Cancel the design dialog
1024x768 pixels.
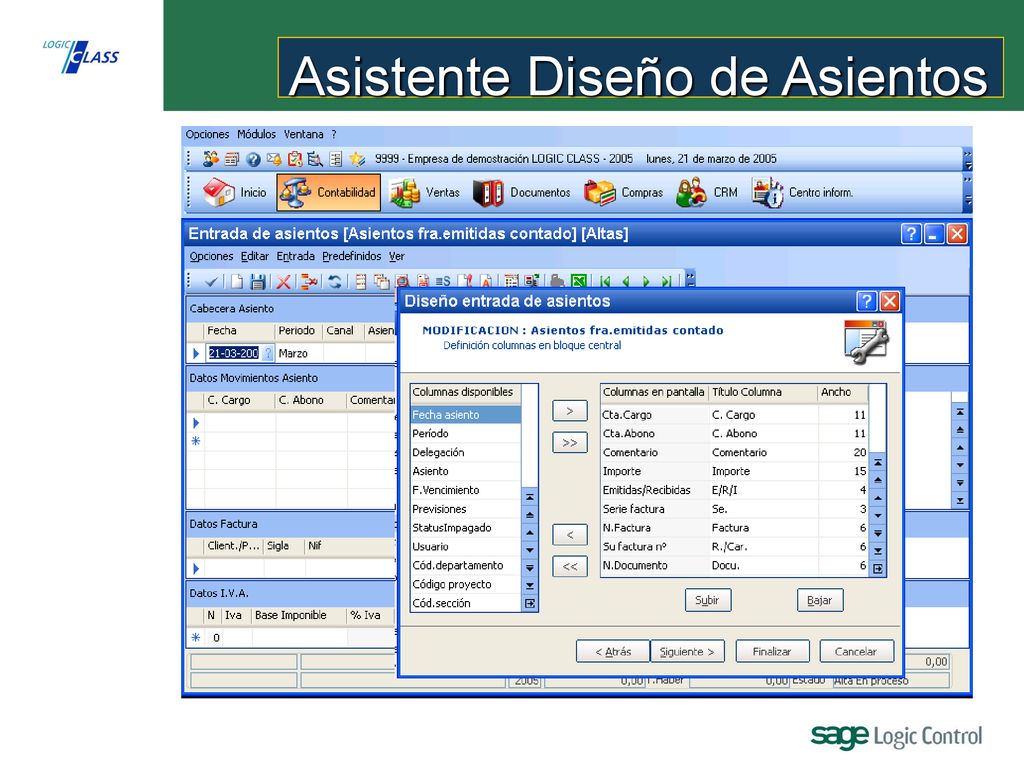coord(856,651)
